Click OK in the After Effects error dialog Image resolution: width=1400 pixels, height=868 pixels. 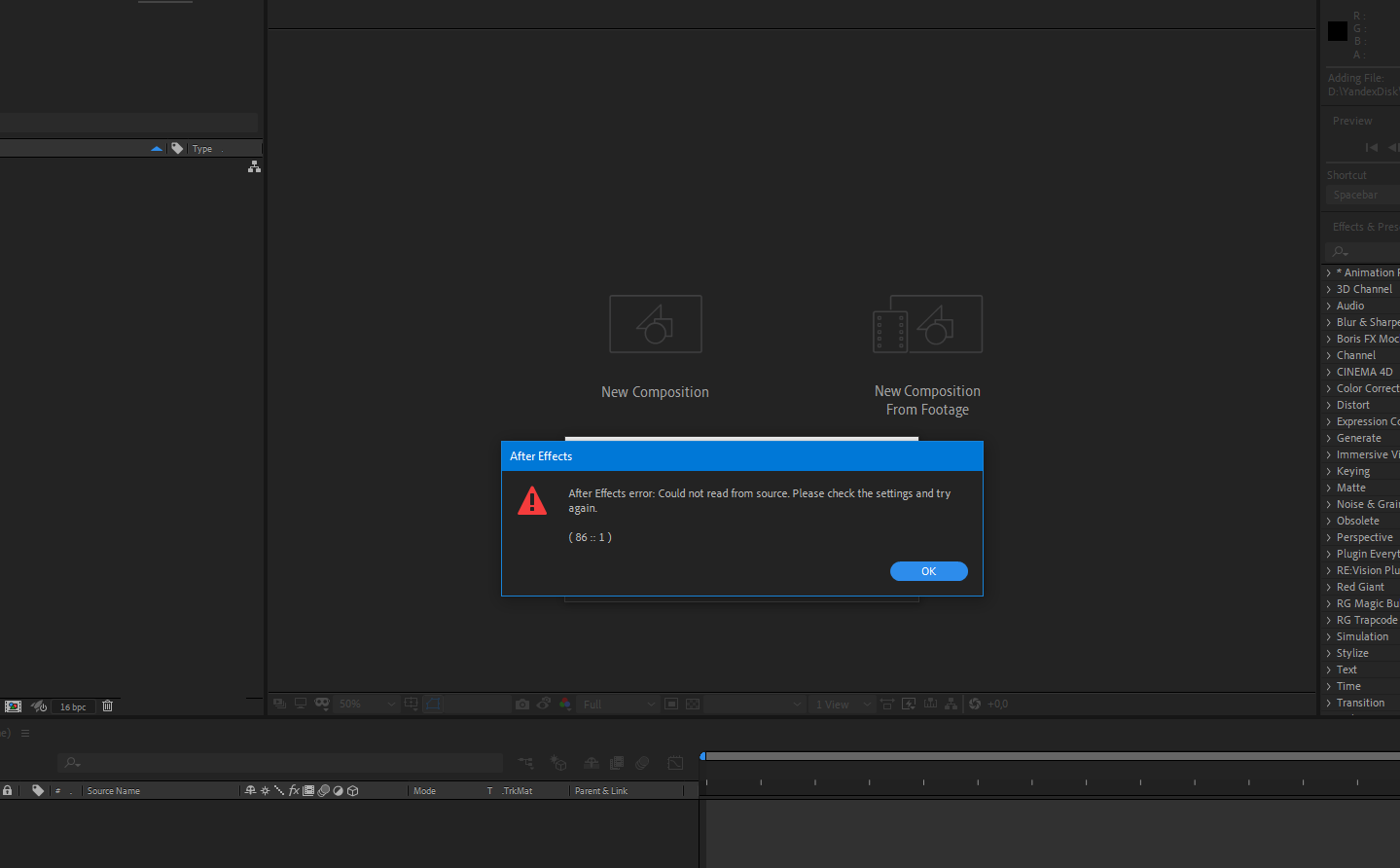coord(928,571)
